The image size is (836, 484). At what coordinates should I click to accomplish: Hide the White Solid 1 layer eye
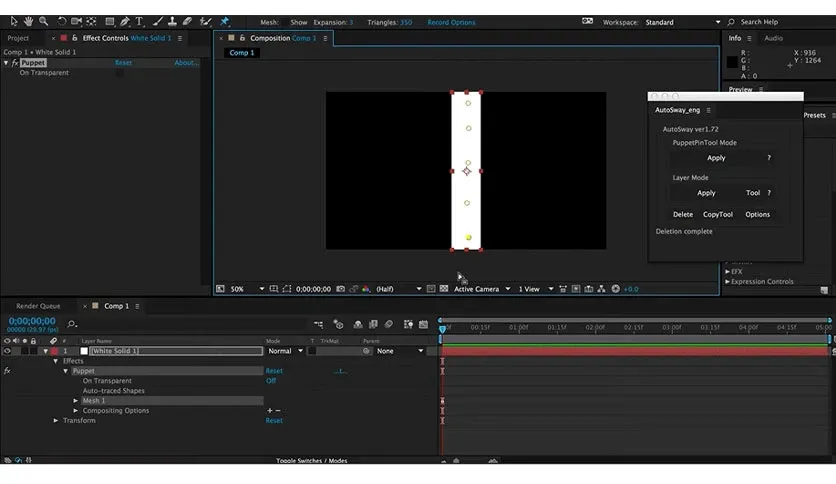click(x=7, y=351)
